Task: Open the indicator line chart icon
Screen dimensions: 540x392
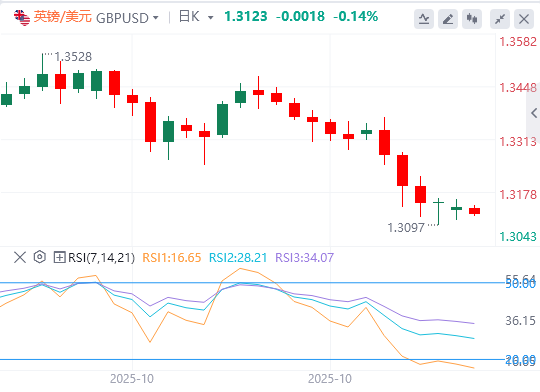Action: [x=424, y=19]
